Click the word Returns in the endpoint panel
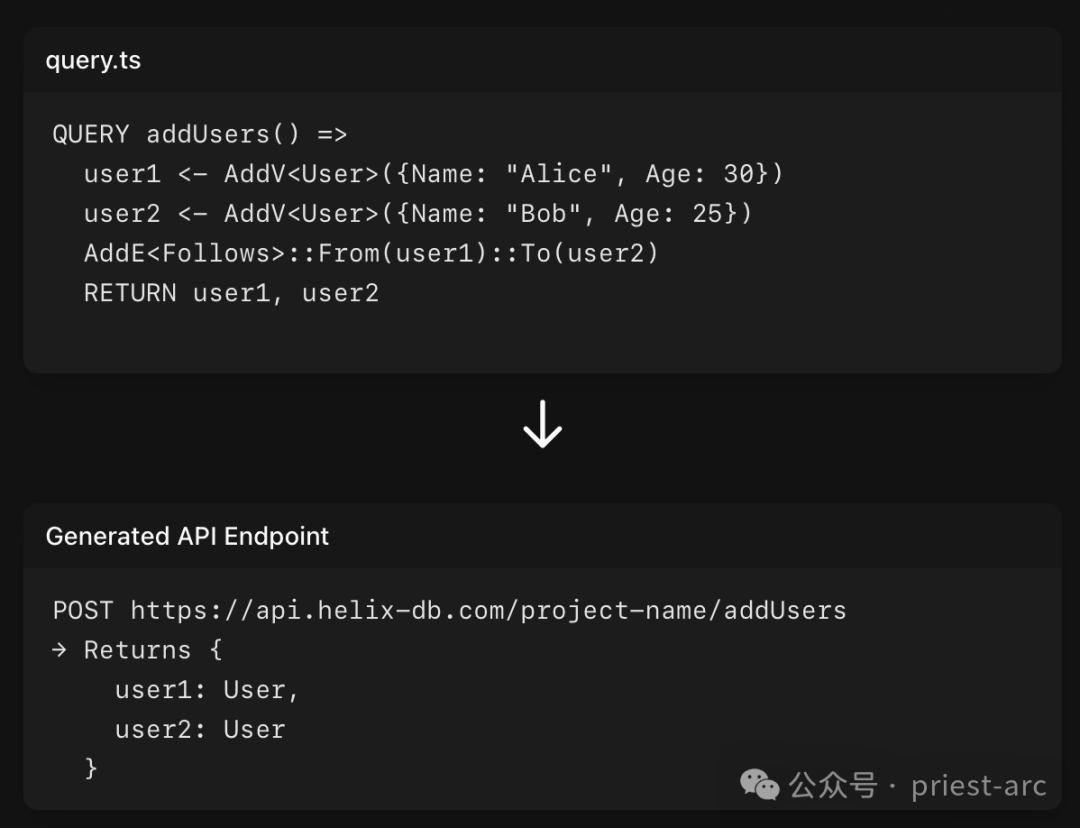This screenshot has width=1080, height=828. click(x=137, y=650)
